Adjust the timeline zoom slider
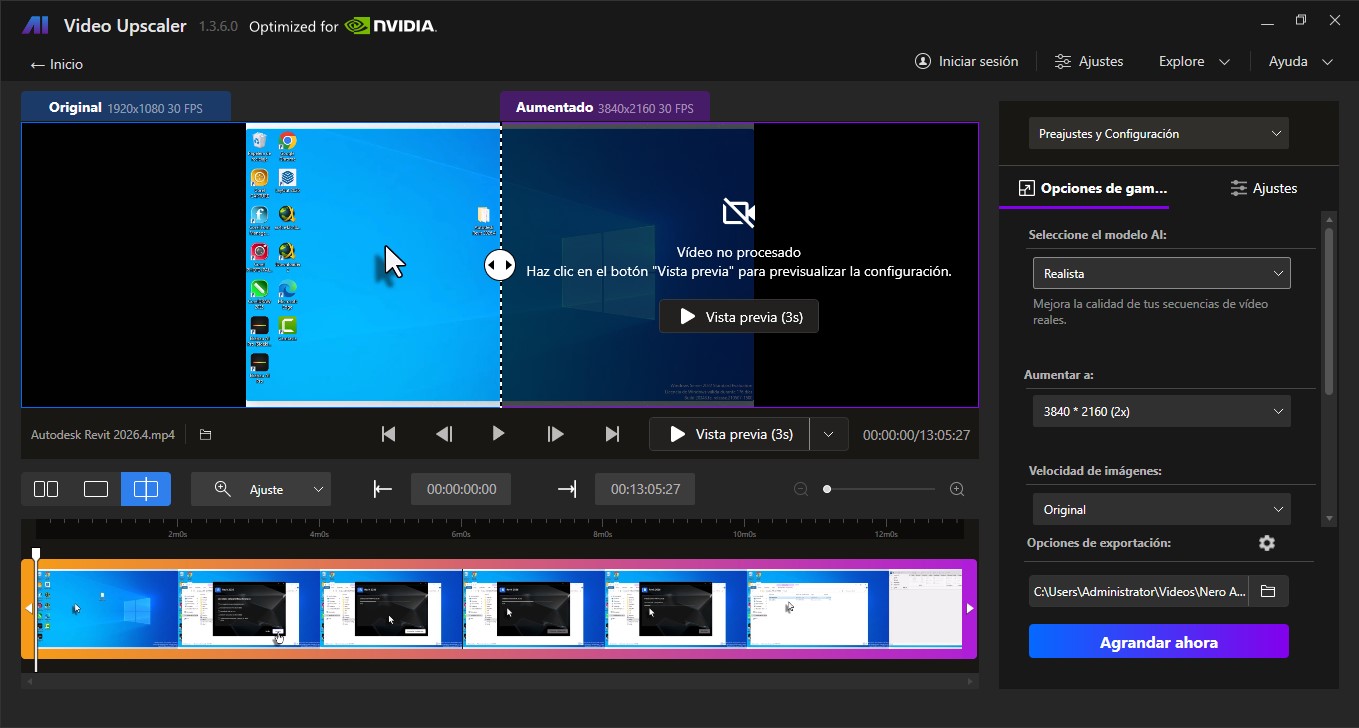1359x728 pixels. point(827,489)
